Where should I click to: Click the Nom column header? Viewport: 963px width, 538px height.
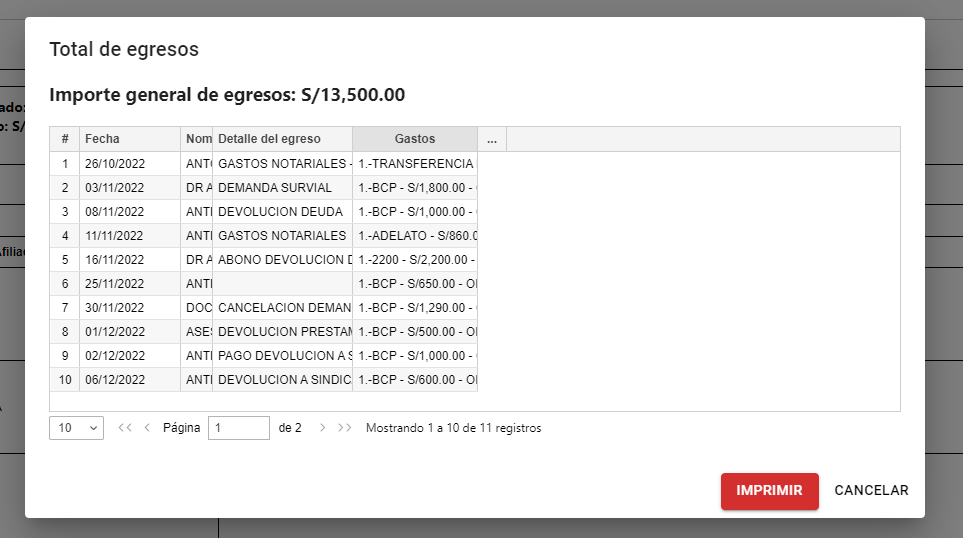click(198, 139)
